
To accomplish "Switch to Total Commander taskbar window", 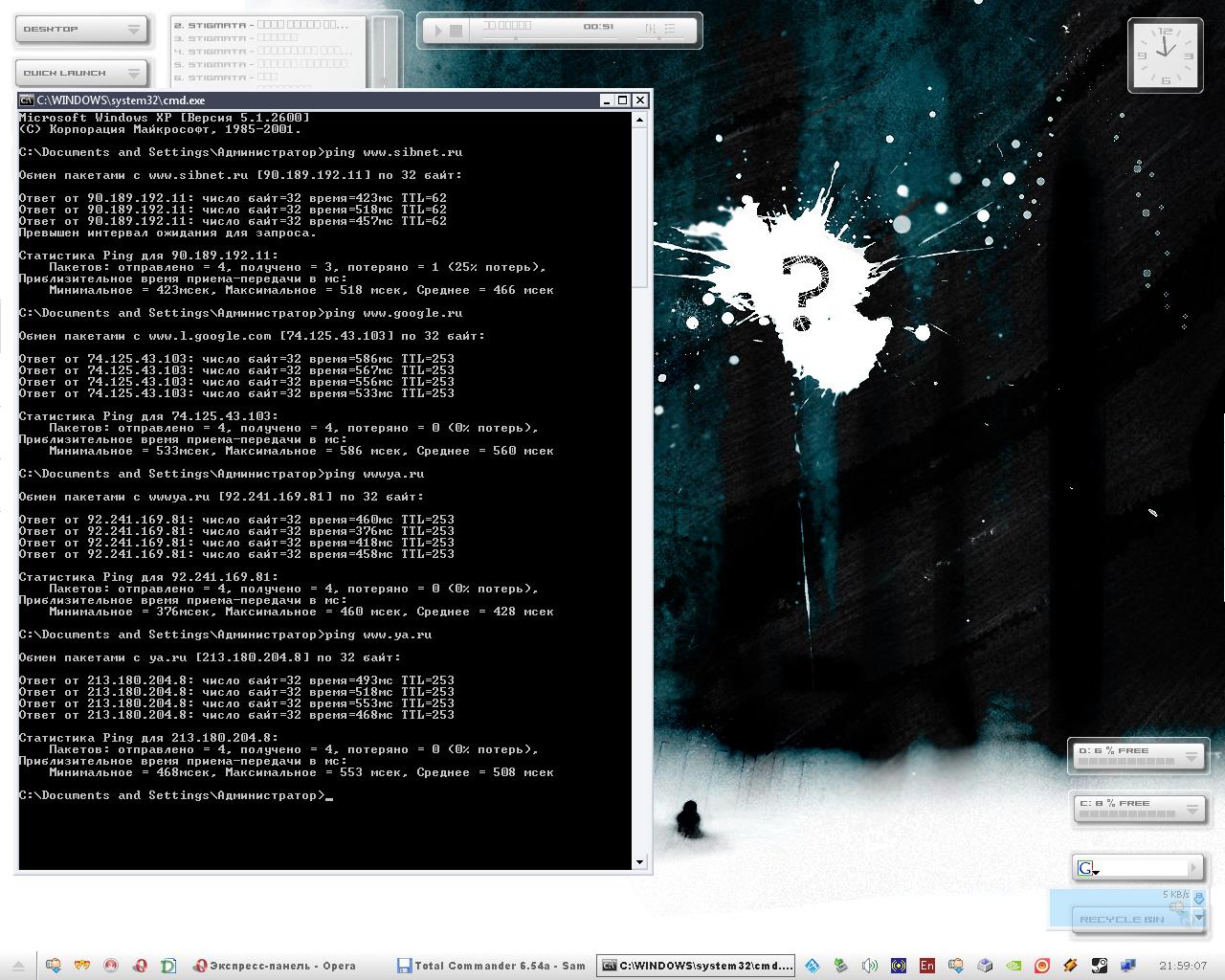I will coord(492,966).
